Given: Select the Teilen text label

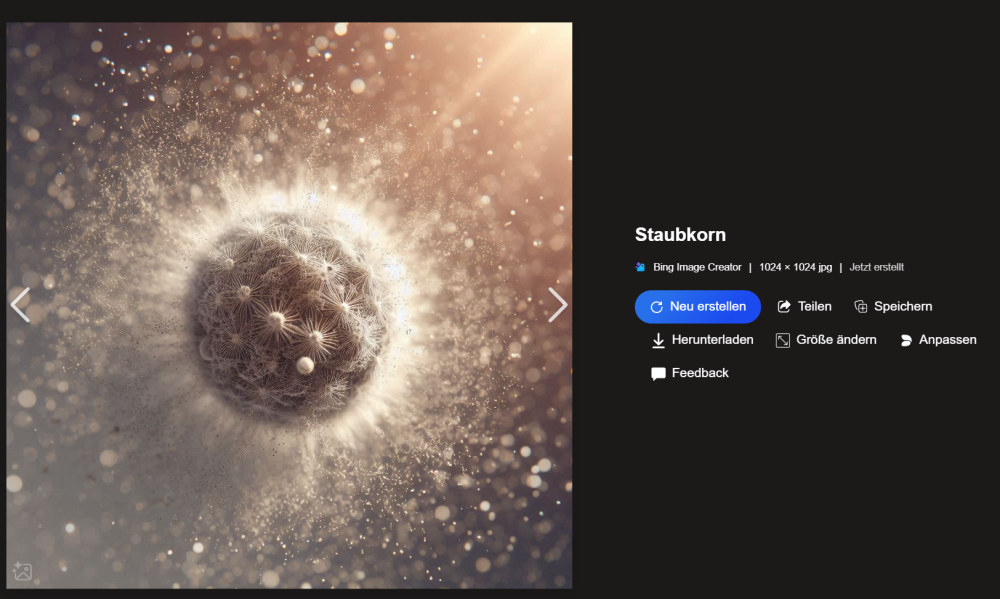Looking at the screenshot, I should (814, 307).
